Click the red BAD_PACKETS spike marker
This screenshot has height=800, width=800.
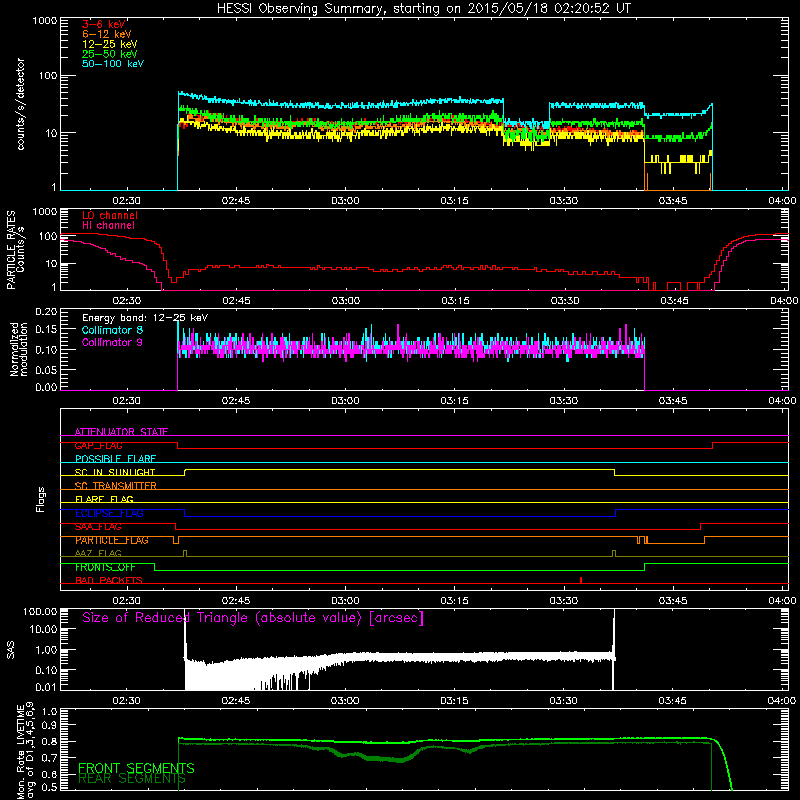581,580
